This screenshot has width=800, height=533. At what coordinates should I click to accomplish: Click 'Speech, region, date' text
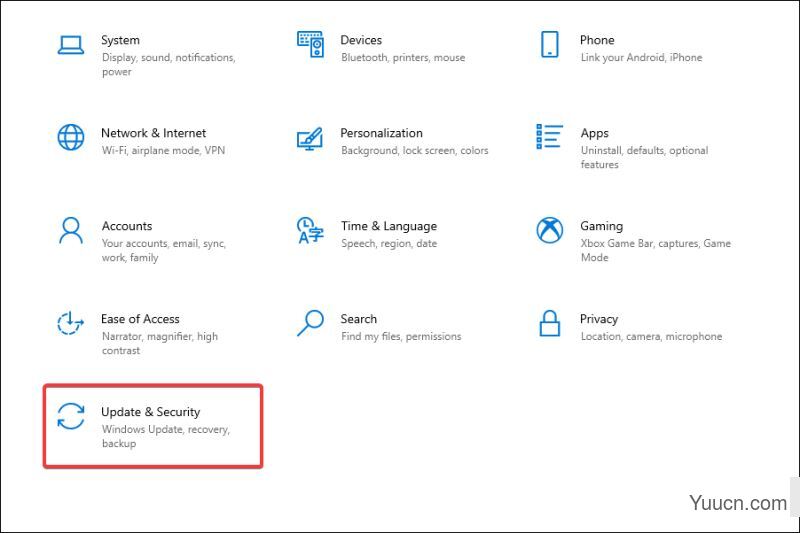(389, 244)
